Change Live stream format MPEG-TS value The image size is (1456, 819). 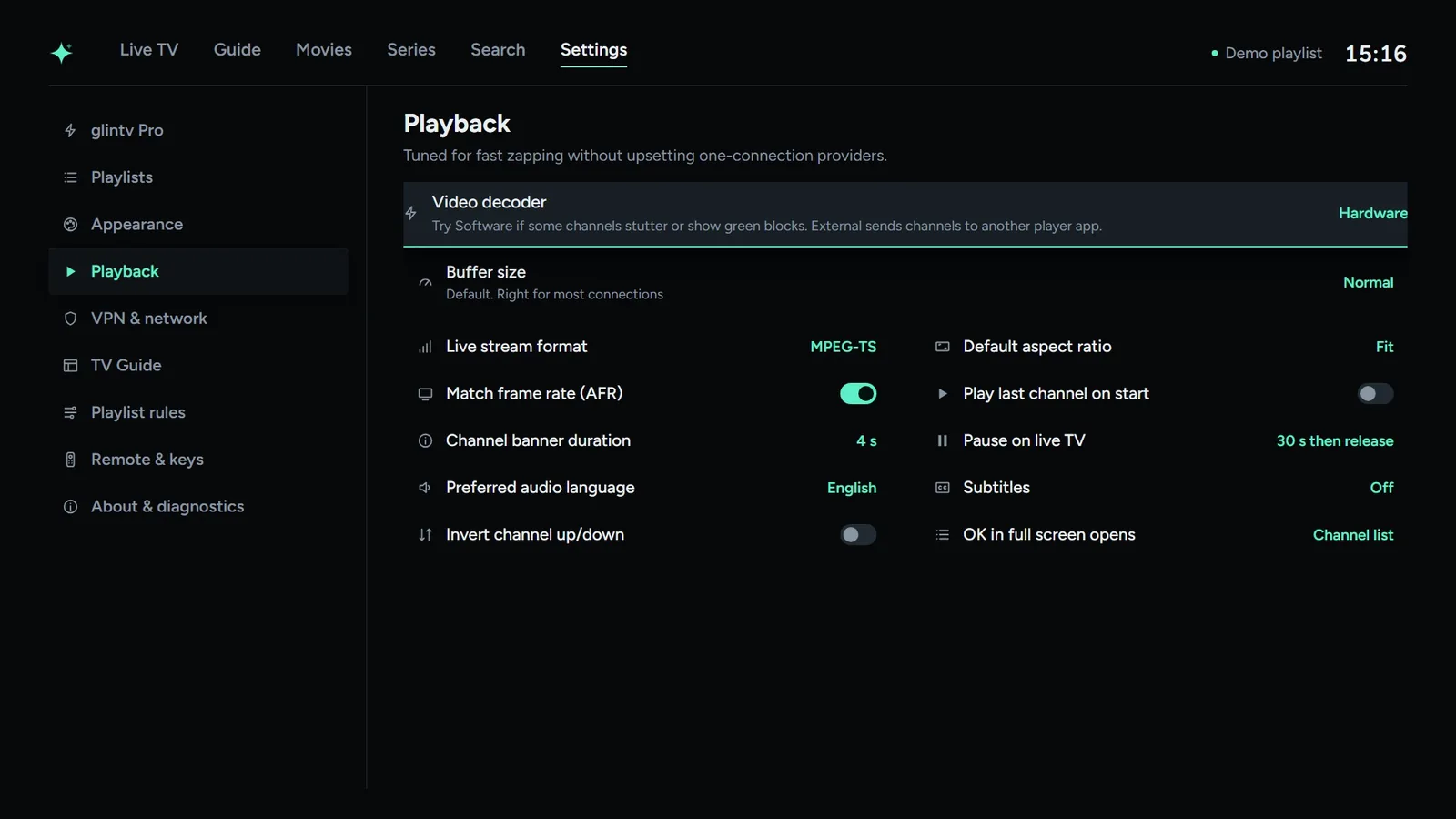coord(844,347)
